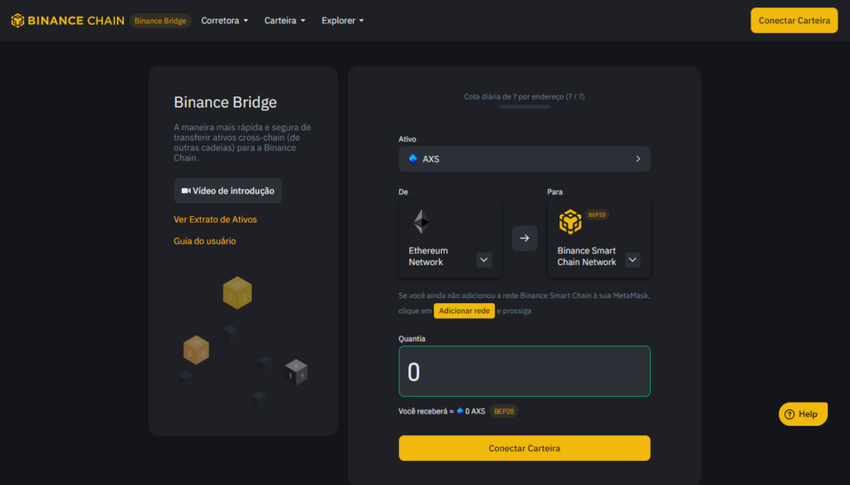Screen dimensions: 850x485
Task: Click the AXS token icon
Action: tap(413, 159)
